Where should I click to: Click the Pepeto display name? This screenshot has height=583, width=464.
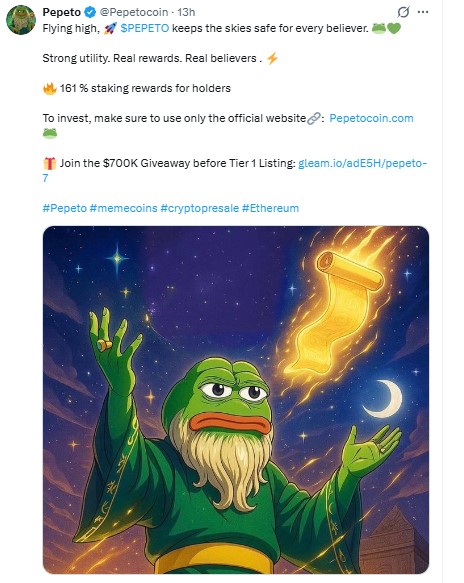pyautogui.click(x=61, y=12)
